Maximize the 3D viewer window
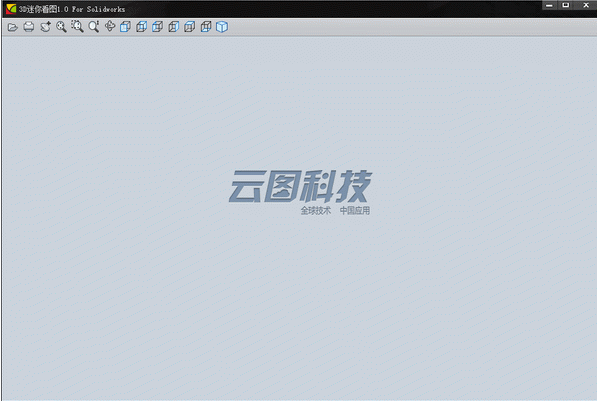This screenshot has width=597, height=401. coord(566,5)
